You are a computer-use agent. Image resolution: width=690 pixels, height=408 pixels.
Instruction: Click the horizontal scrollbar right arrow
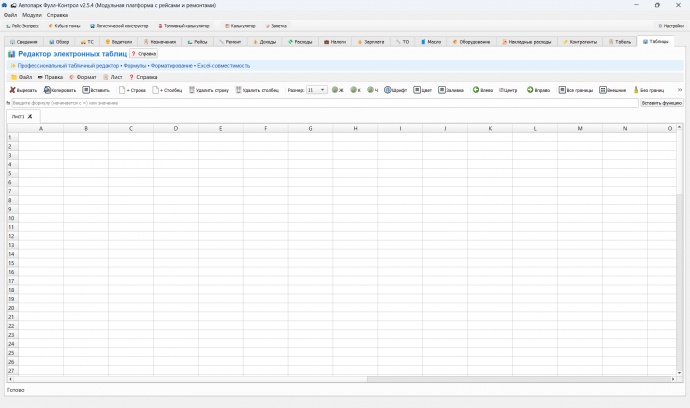673,379
